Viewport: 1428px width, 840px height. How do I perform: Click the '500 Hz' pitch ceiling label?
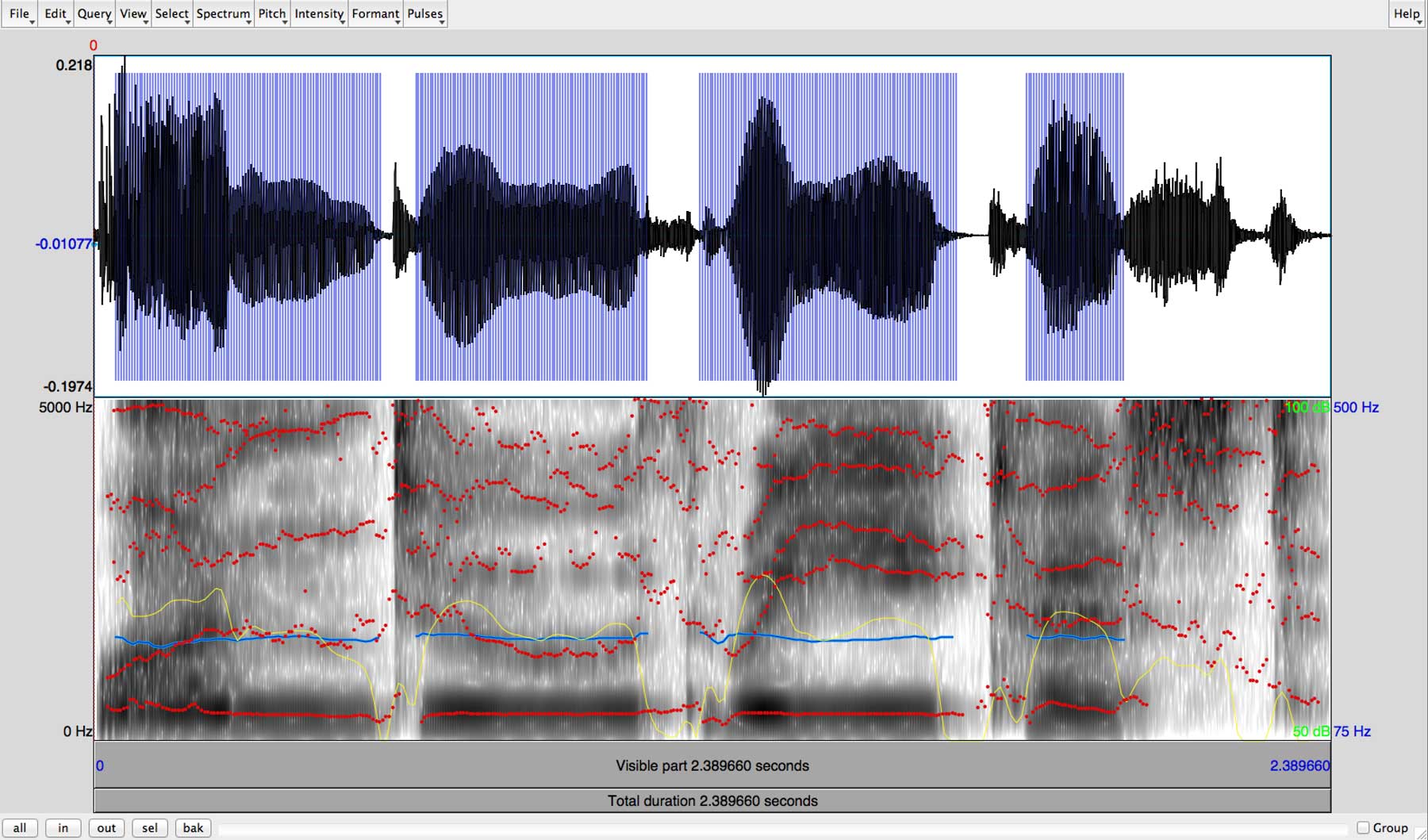[x=1356, y=408]
